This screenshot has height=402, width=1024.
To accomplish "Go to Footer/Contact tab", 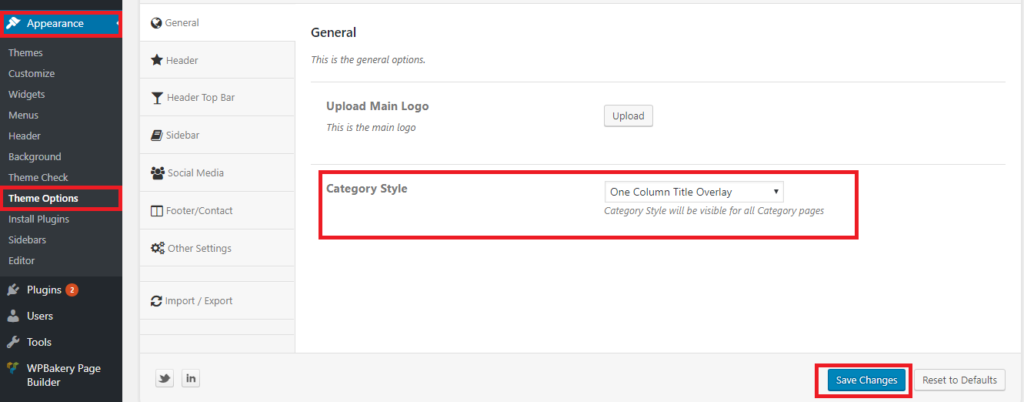I will [195, 211].
